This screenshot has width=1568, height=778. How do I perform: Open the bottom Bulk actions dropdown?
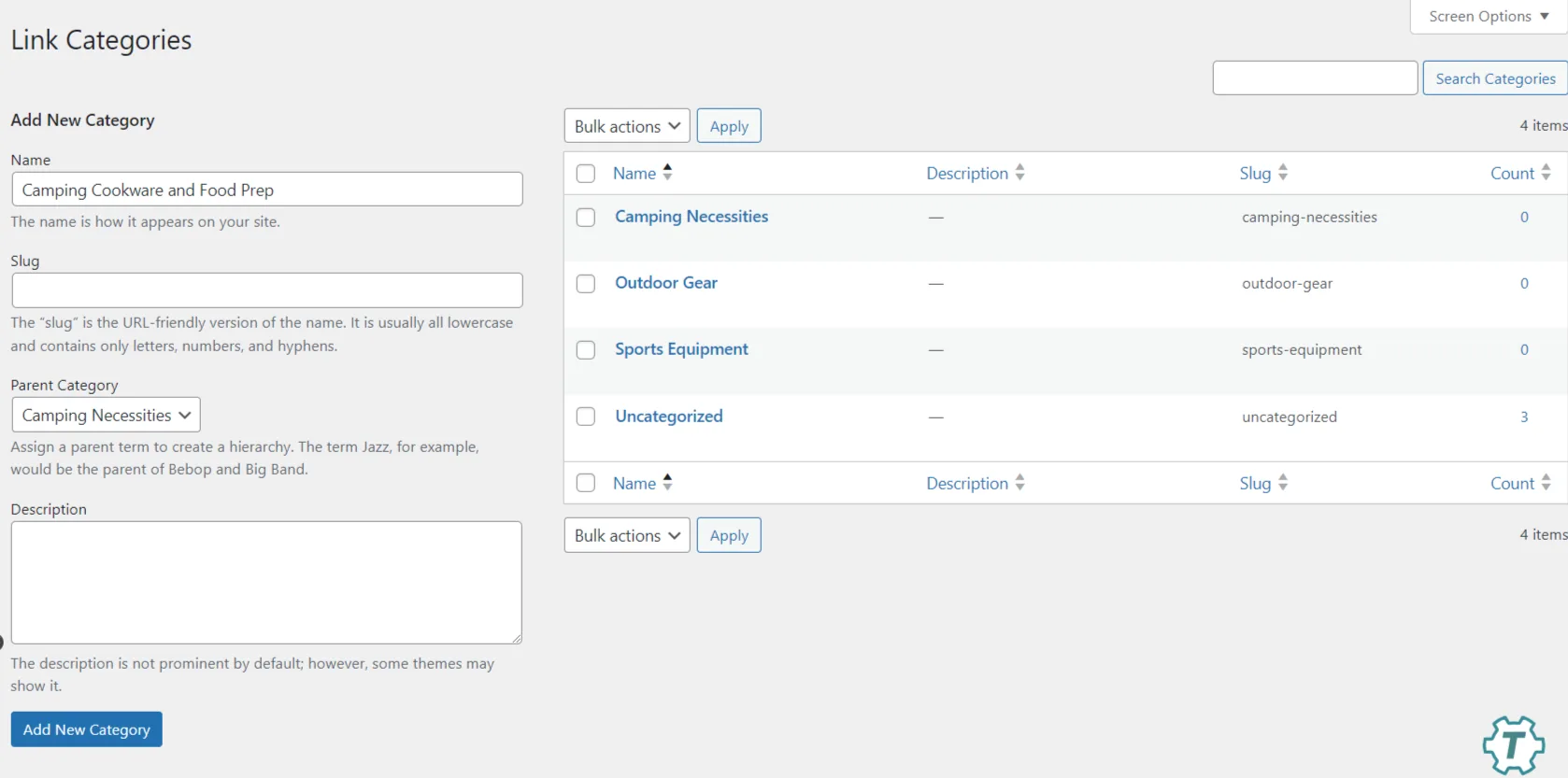pyautogui.click(x=626, y=535)
